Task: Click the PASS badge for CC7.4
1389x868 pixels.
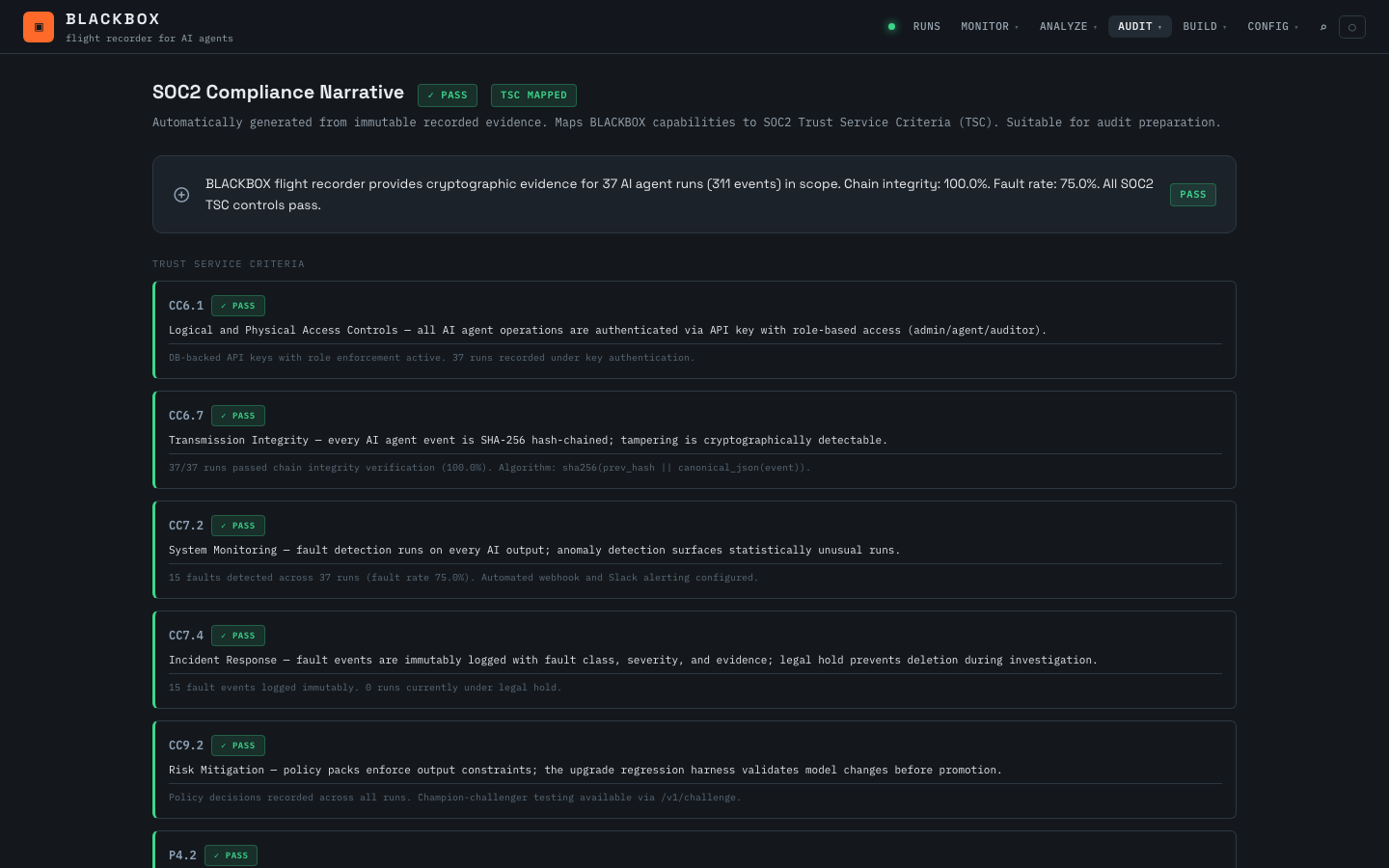Action: pos(238,636)
